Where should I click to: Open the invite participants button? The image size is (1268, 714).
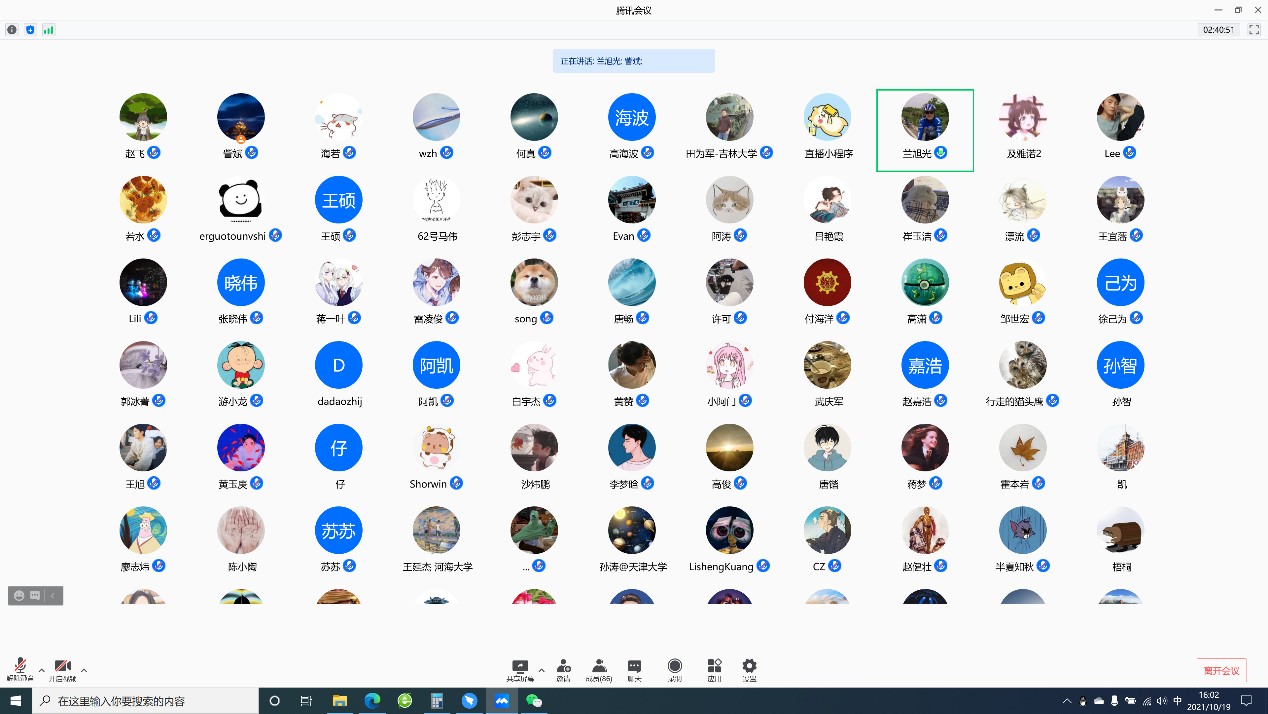(564, 669)
